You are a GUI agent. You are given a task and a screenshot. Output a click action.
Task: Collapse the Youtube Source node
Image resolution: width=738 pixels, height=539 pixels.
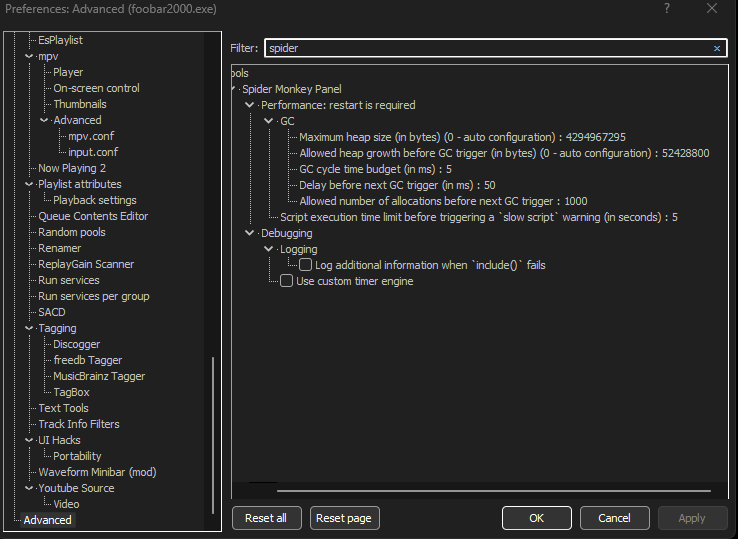(29, 489)
